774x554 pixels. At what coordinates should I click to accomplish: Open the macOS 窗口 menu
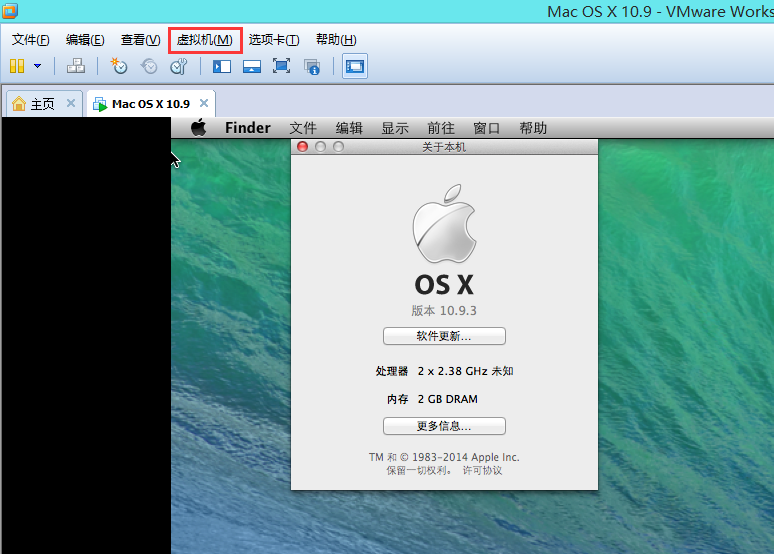(486, 128)
